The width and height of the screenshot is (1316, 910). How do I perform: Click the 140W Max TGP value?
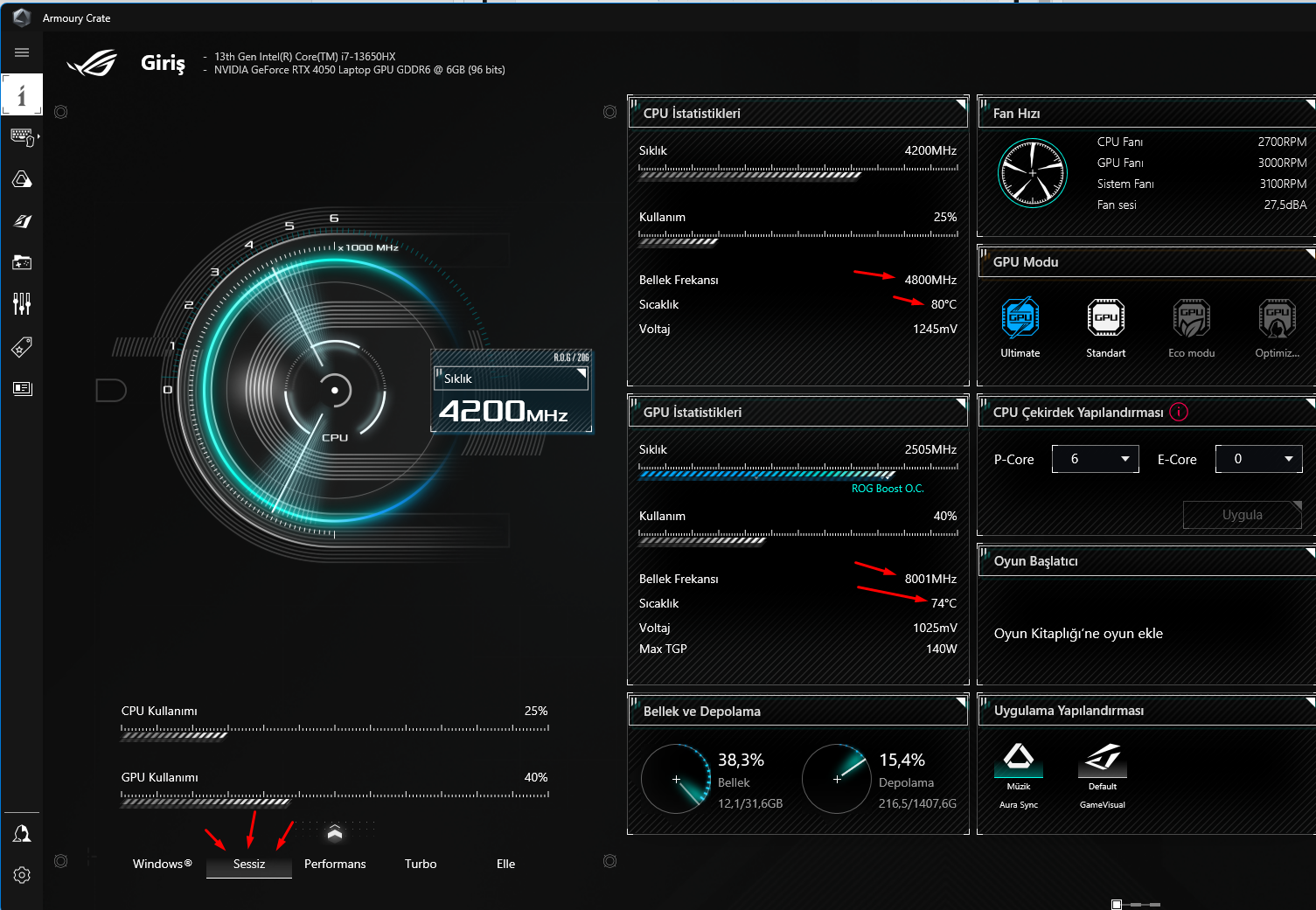942,649
